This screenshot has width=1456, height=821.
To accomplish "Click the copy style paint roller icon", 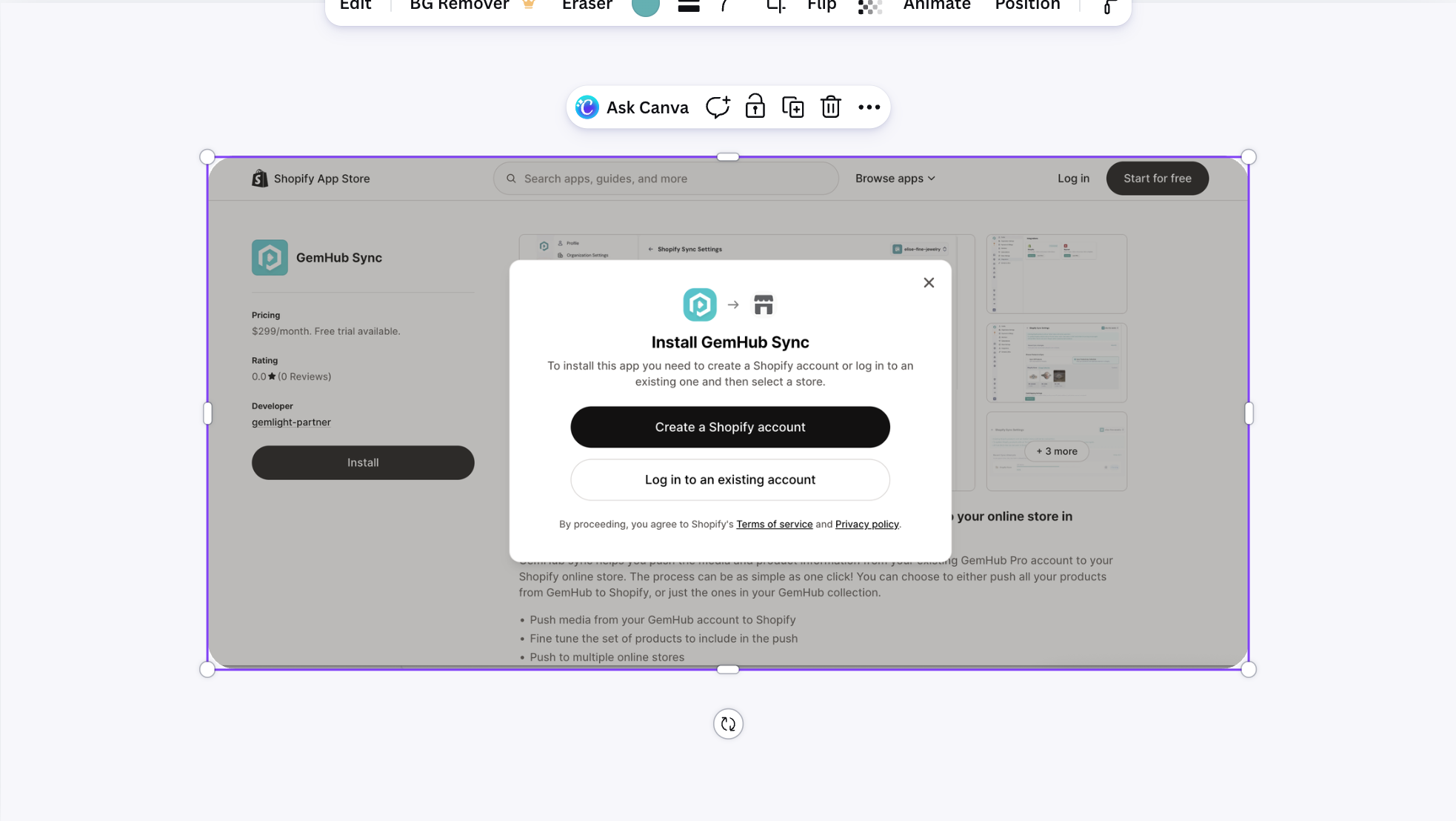I will pyautogui.click(x=1109, y=7).
